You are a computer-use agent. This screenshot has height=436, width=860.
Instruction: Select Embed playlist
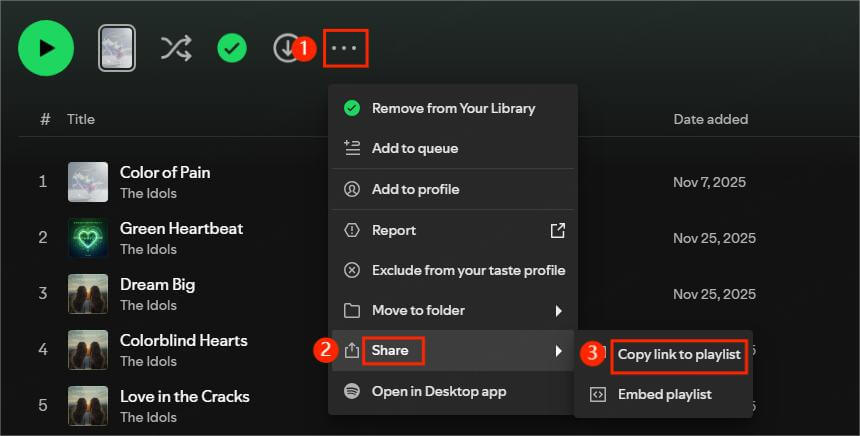[664, 394]
